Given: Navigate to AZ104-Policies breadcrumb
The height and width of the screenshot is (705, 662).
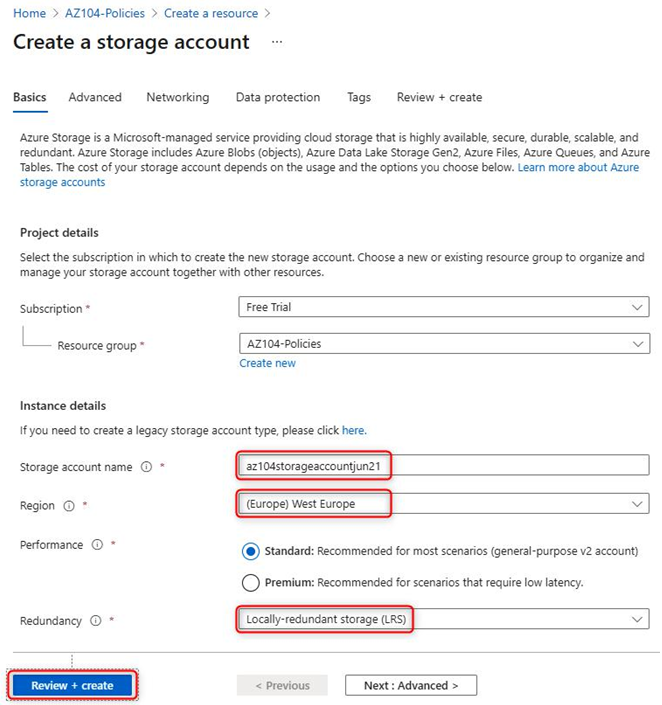Looking at the screenshot, I should pos(105,13).
